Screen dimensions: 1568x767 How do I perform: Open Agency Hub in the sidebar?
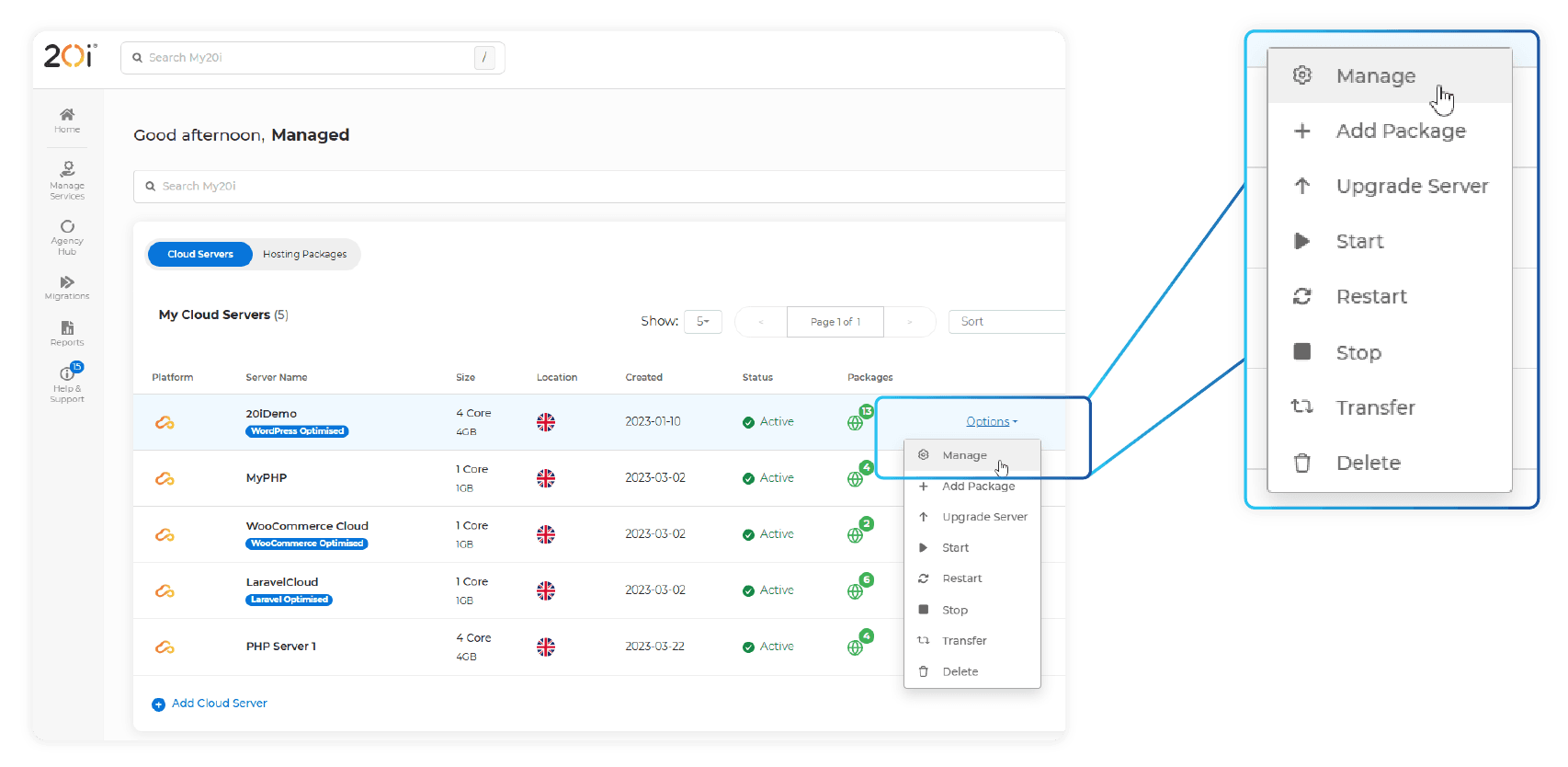tap(67, 237)
